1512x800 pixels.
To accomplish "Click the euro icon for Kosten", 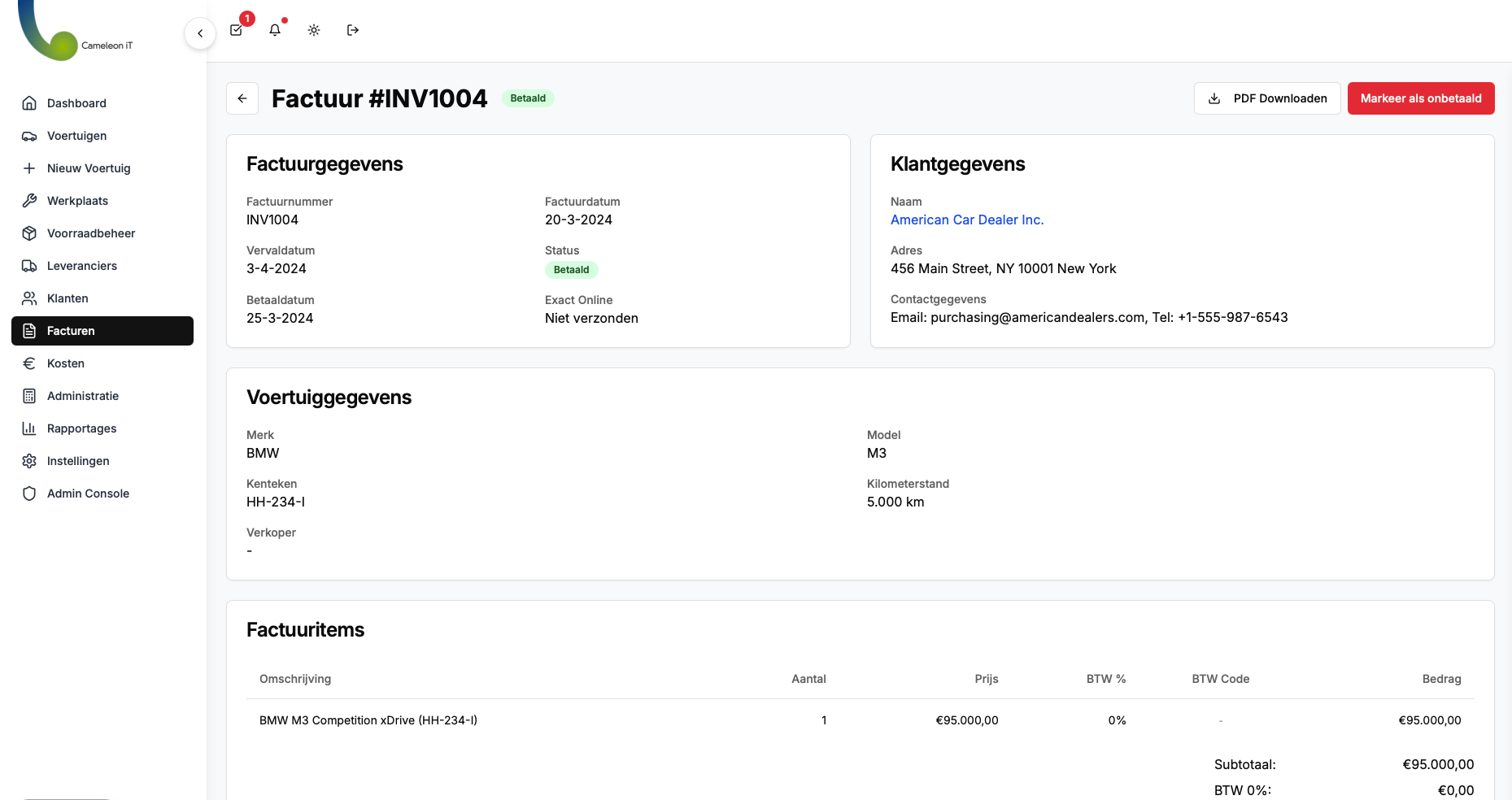I will tap(29, 363).
